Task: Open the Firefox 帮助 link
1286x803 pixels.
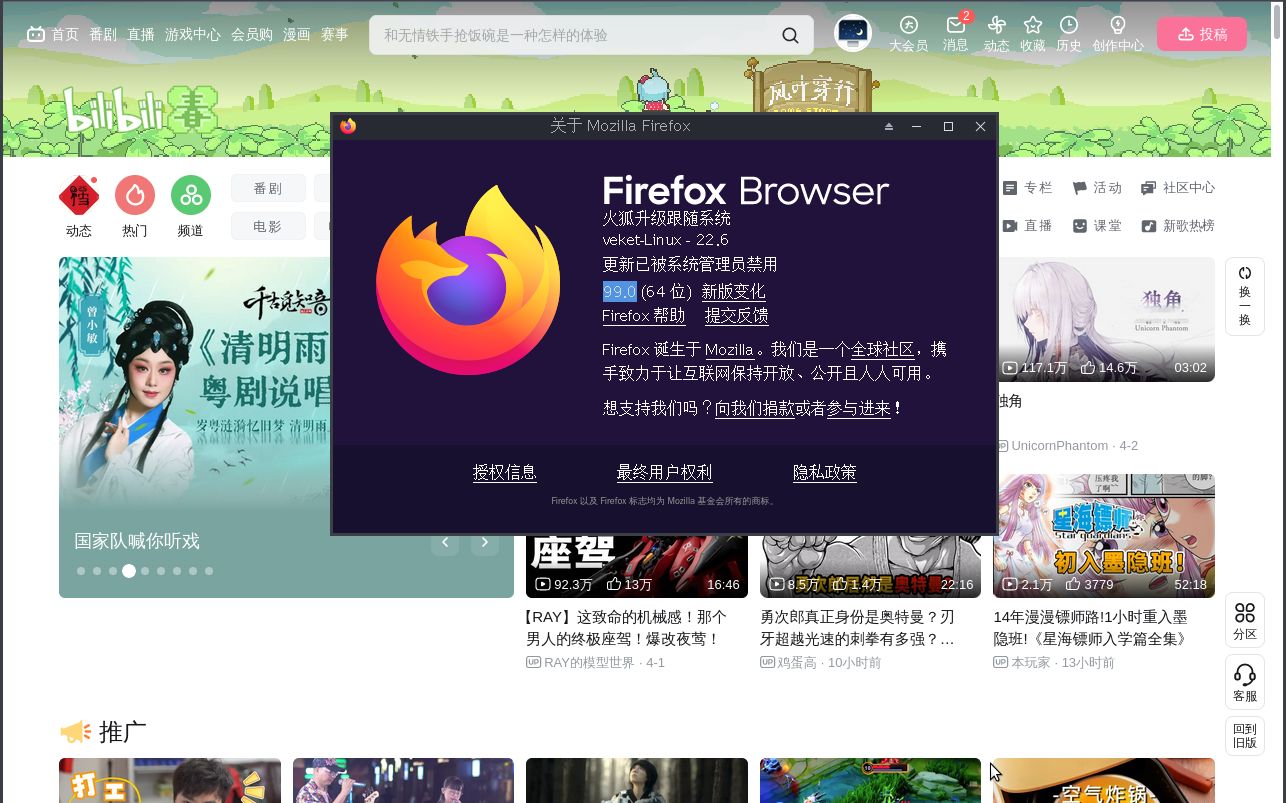Action: tap(644, 315)
